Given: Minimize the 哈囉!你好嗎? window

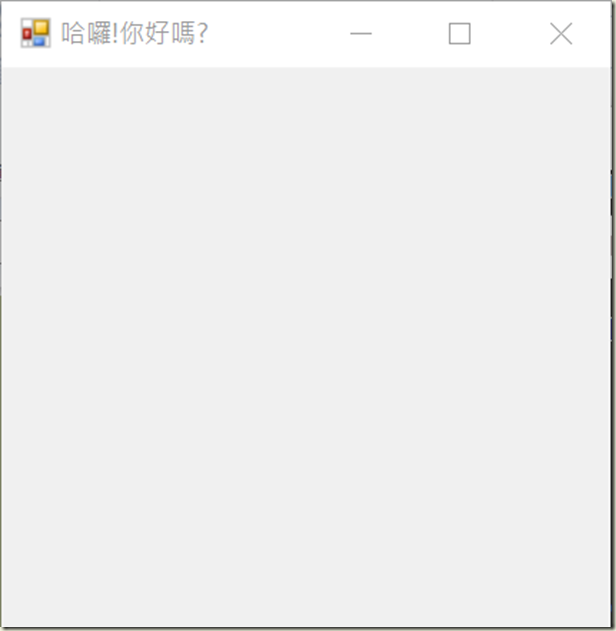Looking at the screenshot, I should coord(361,33).
